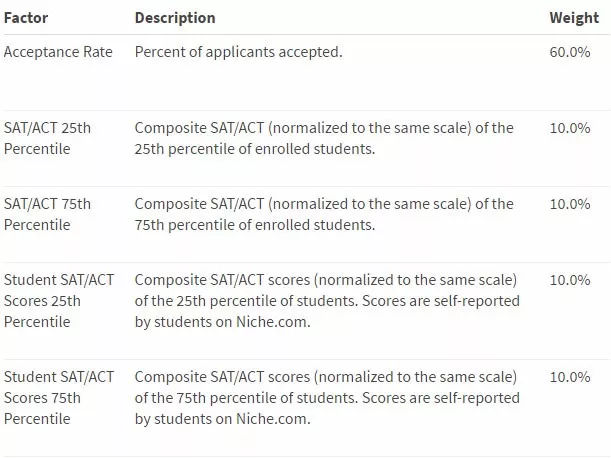Select the SAT/ACT 75th Percentile factor
611x458 pixels.
coord(47,214)
